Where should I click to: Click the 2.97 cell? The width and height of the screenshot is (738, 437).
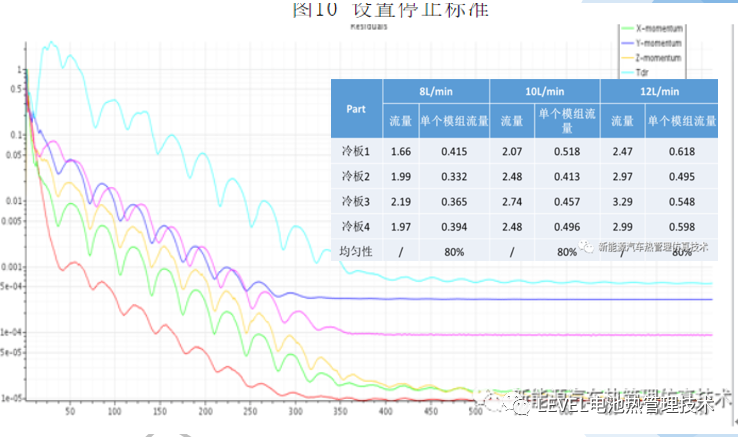(x=622, y=177)
